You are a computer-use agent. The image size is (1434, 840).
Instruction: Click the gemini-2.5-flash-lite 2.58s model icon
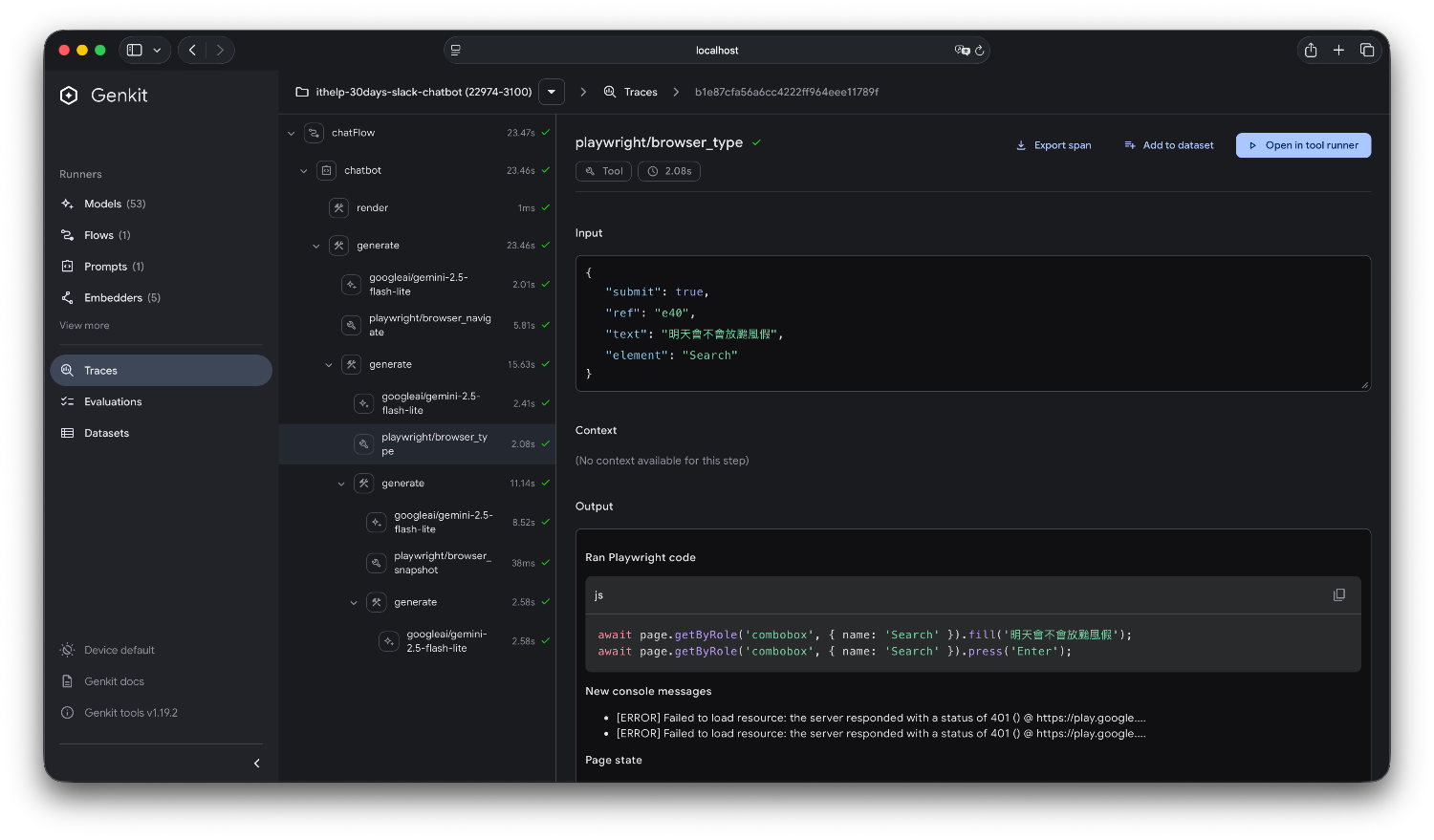coord(388,642)
